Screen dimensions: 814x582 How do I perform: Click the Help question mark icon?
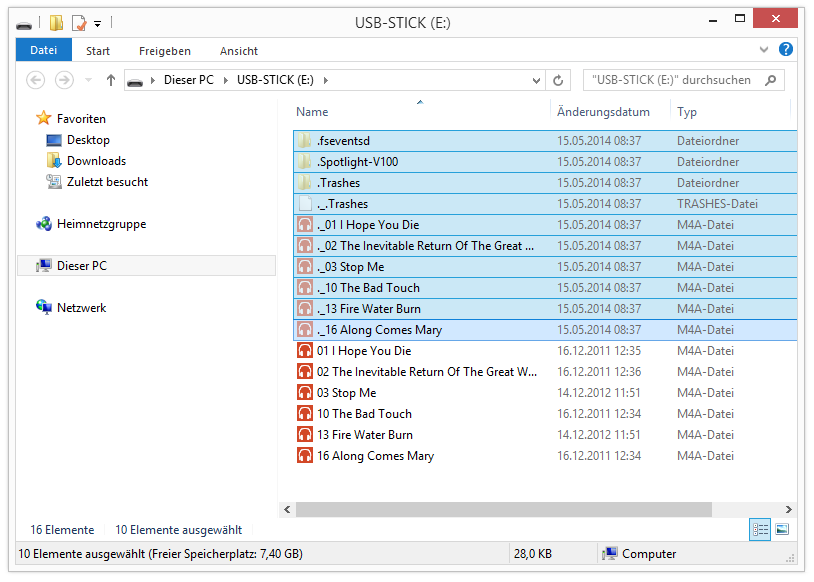coord(786,49)
